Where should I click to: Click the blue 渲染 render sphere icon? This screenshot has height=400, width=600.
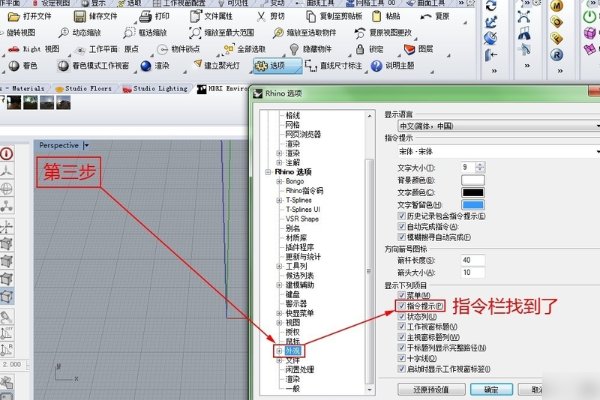tap(146, 66)
